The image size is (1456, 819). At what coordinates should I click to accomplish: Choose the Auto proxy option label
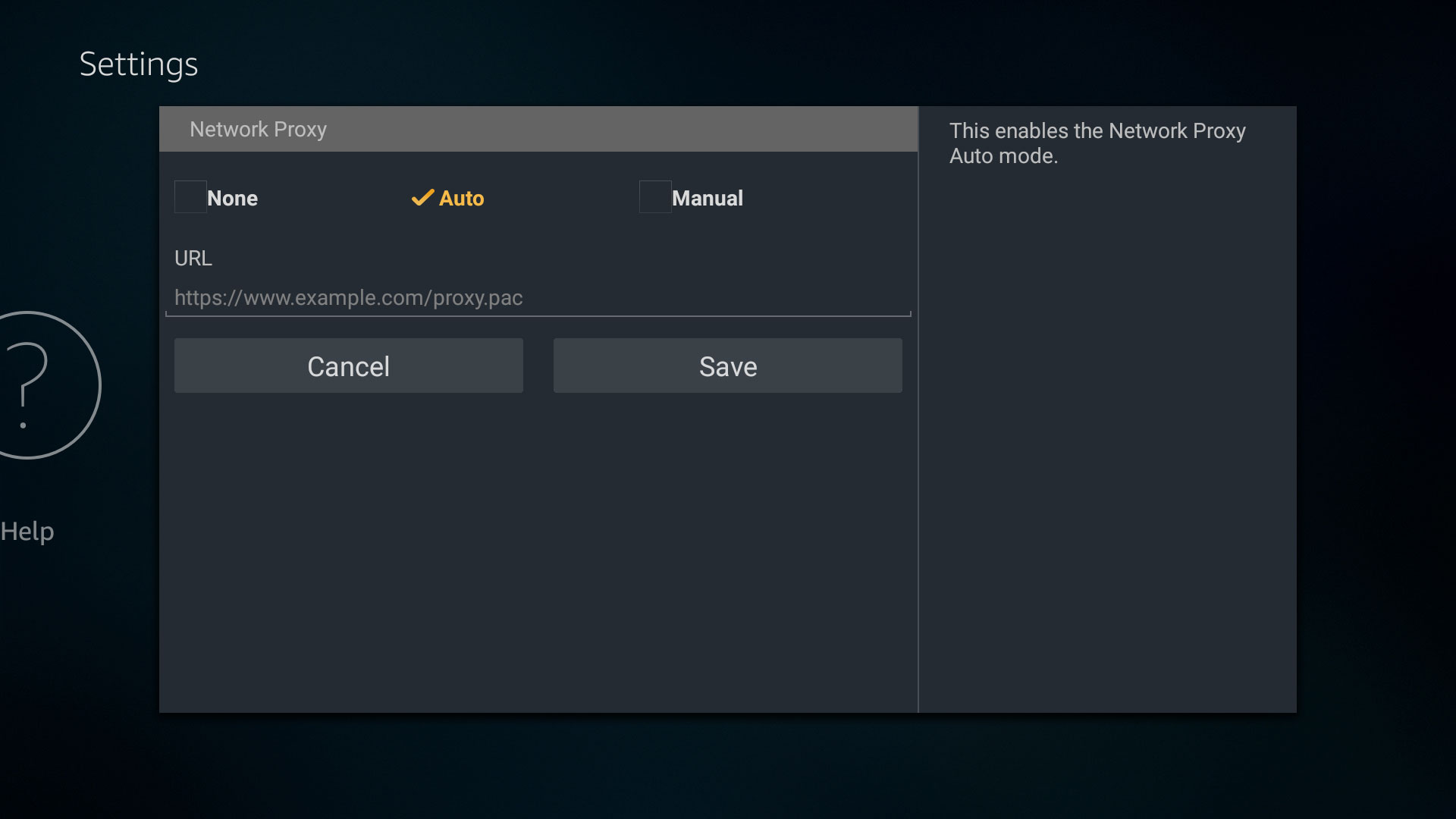tap(461, 199)
